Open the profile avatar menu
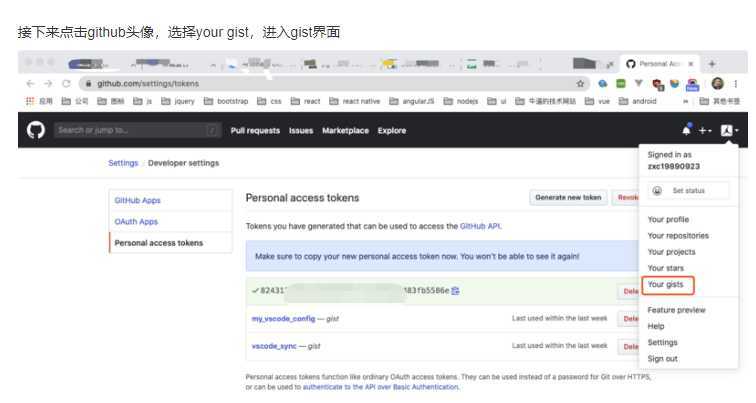 [x=729, y=130]
